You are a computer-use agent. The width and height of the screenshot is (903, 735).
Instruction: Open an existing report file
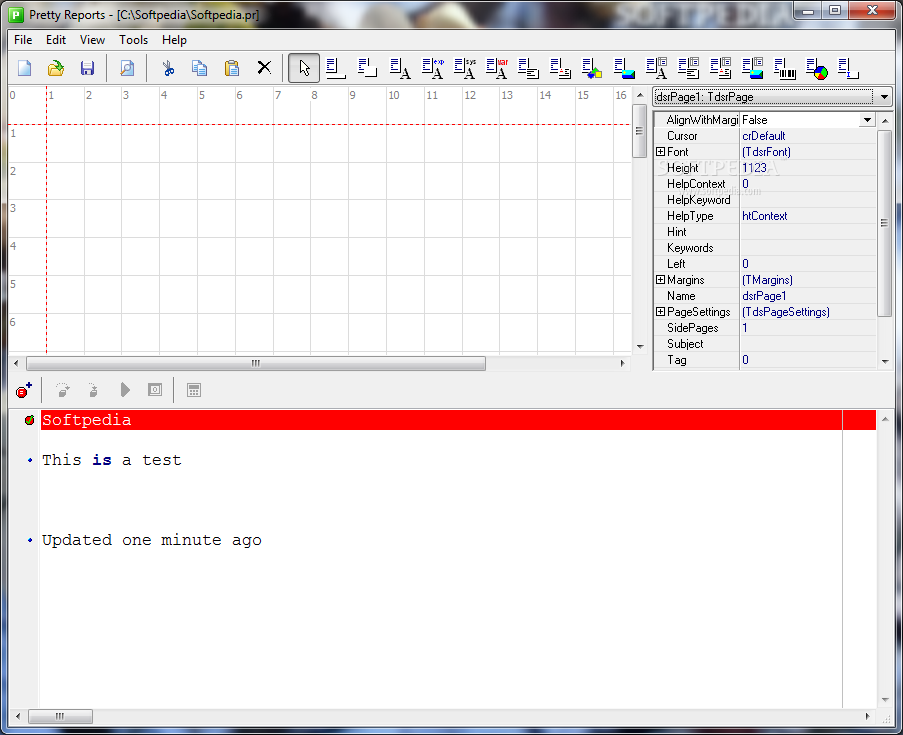click(x=56, y=69)
